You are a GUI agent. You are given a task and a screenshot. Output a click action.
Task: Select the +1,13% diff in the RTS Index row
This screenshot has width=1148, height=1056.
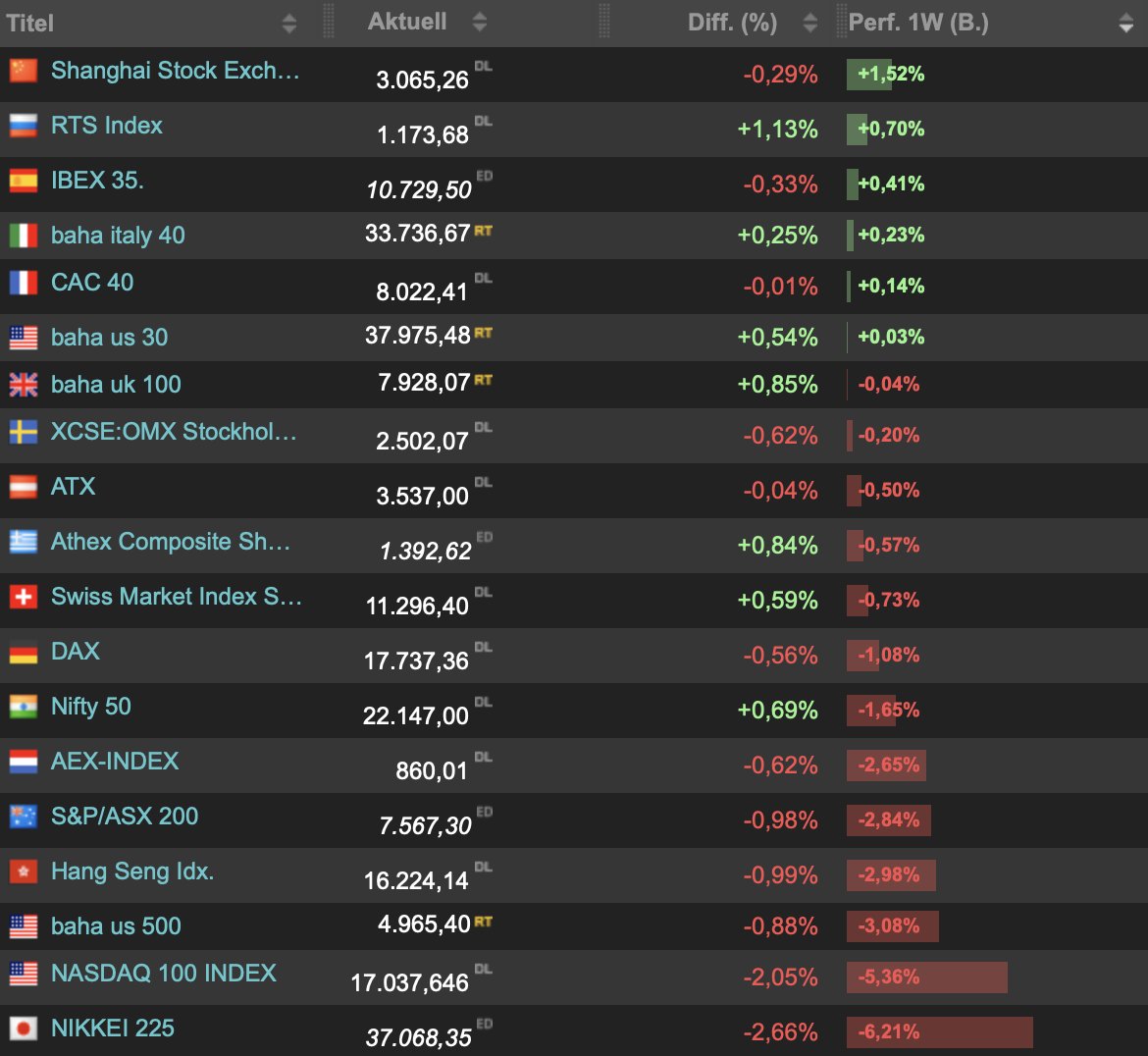777,129
